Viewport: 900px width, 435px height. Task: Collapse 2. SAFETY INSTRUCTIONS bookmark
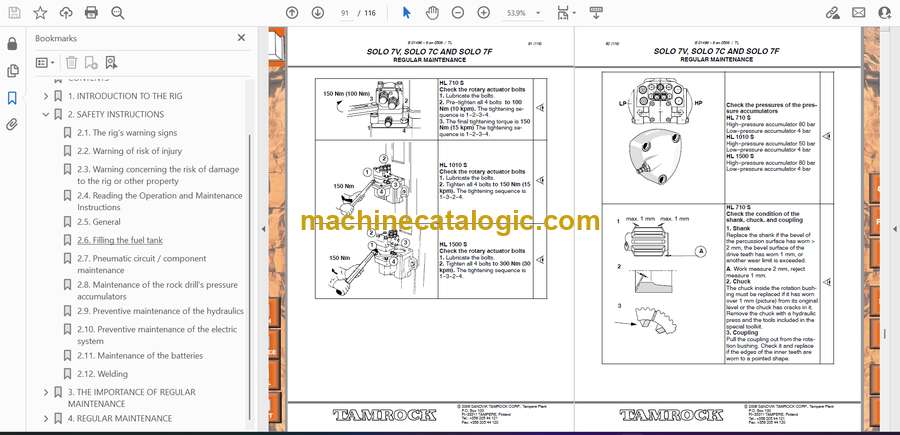[46, 115]
